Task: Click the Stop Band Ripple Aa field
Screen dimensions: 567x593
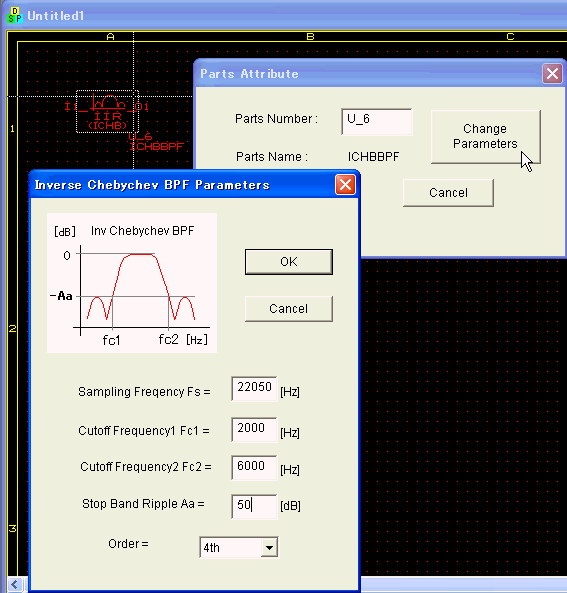Action: point(254,506)
